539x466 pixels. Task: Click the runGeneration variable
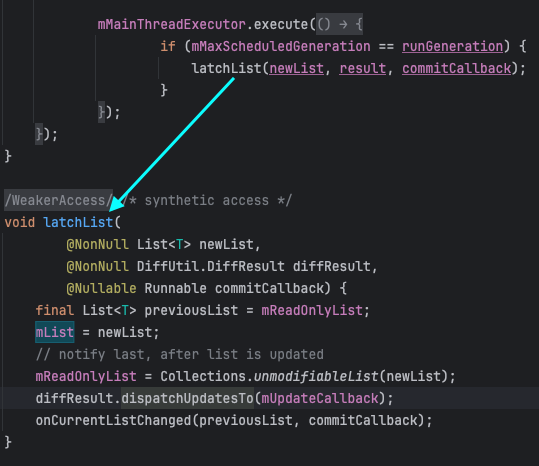point(452,46)
